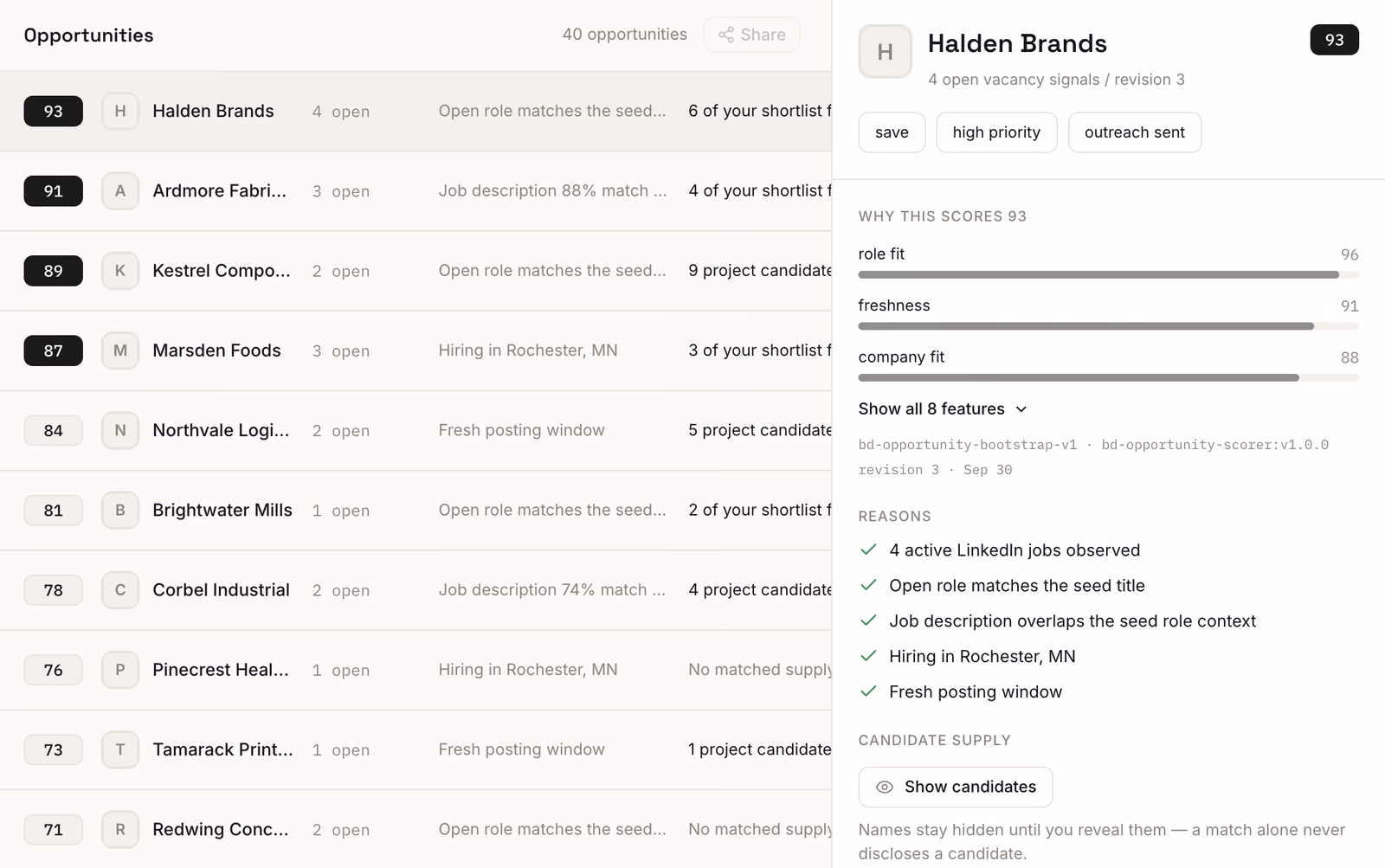Click '4 open vacancy signals / revision 3'

click(1056, 80)
